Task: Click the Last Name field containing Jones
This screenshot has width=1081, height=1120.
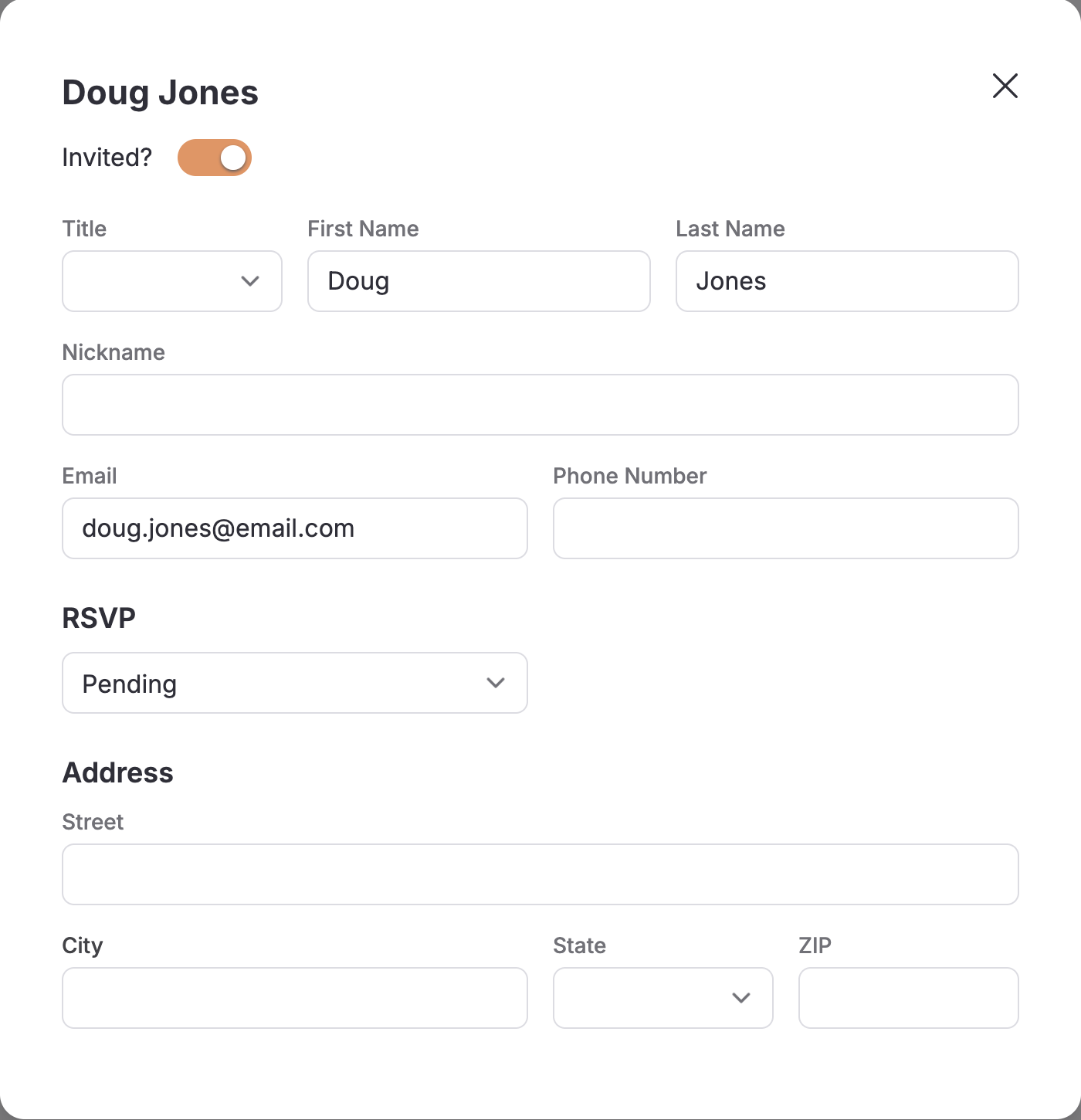Action: pos(847,281)
